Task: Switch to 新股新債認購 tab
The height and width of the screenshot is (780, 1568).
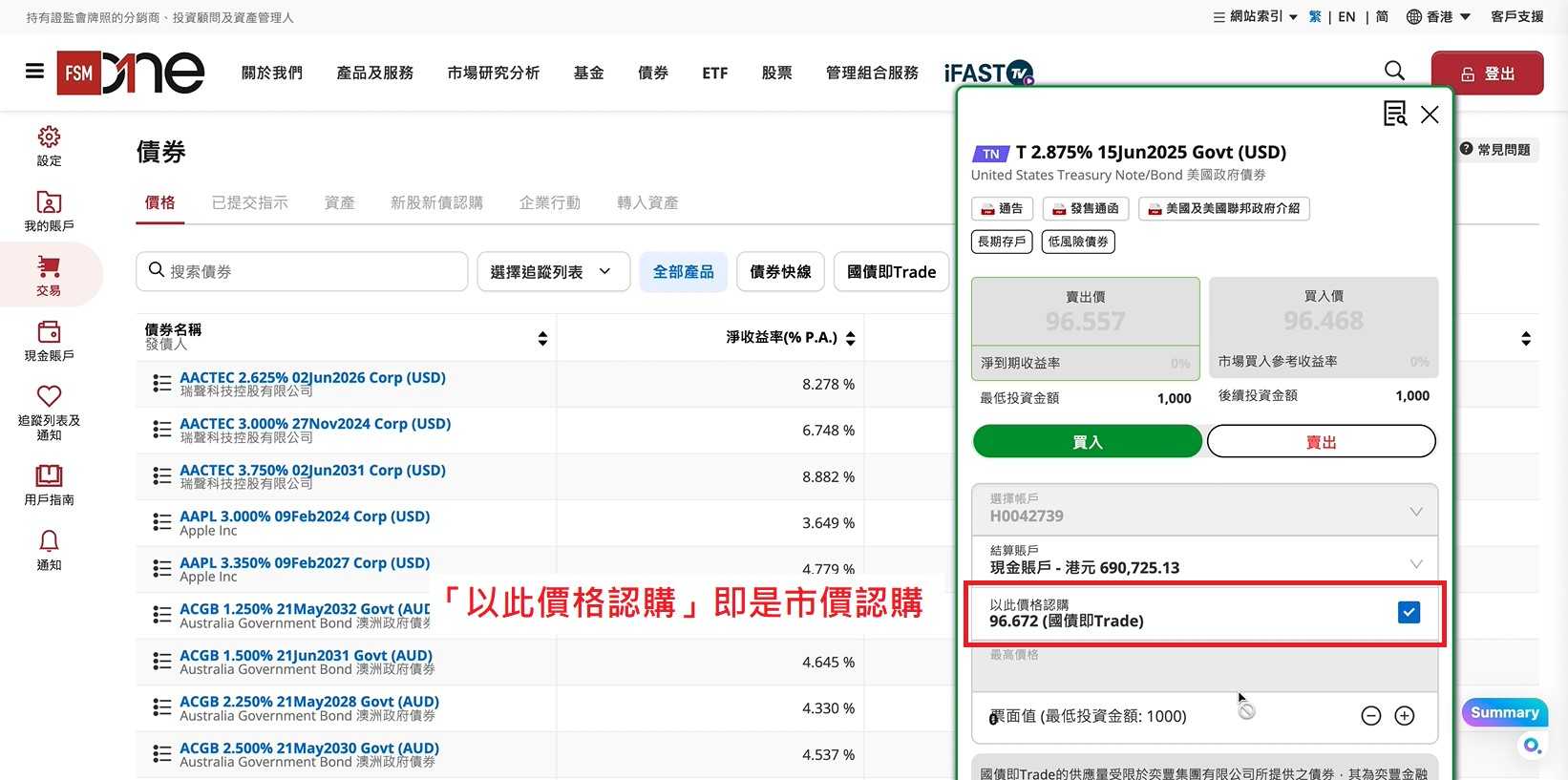Action: 437,202
